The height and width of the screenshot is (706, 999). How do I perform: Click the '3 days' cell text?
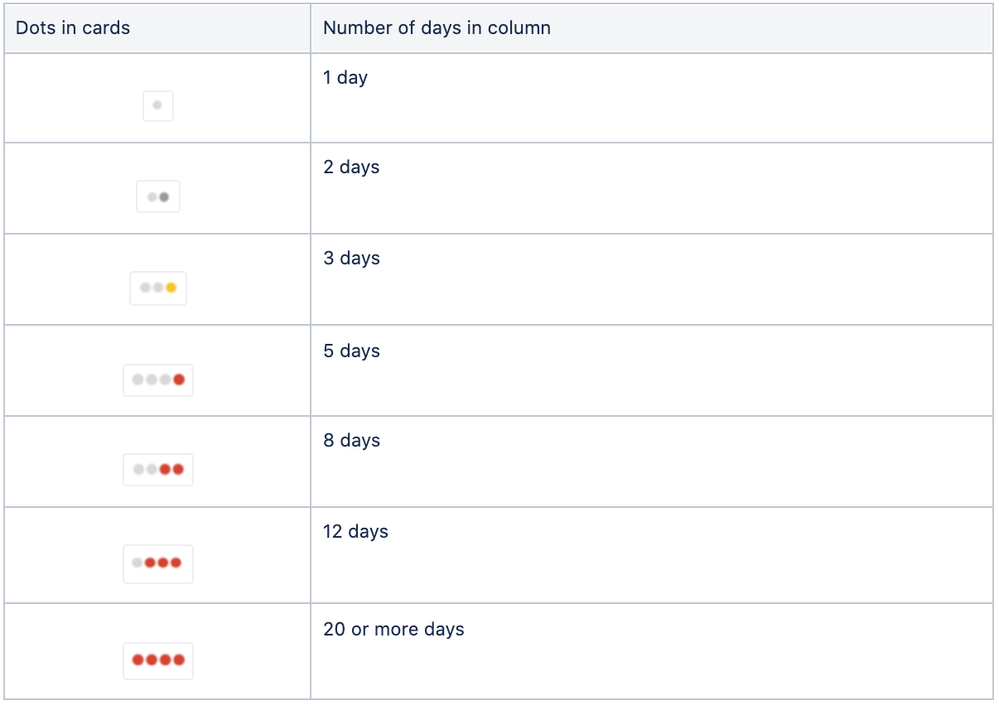(x=352, y=258)
